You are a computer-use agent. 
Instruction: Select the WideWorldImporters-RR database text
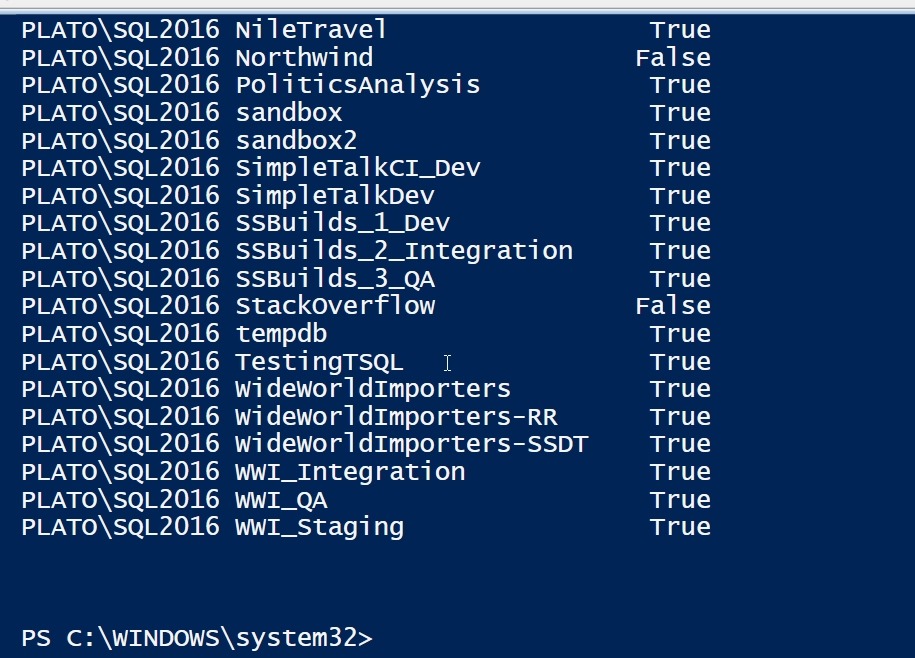tap(396, 417)
